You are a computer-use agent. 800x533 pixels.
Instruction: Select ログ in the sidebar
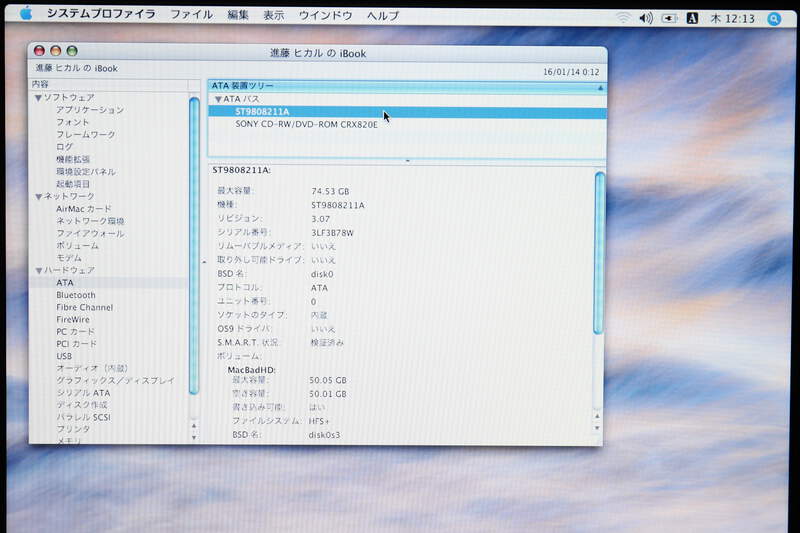click(64, 146)
